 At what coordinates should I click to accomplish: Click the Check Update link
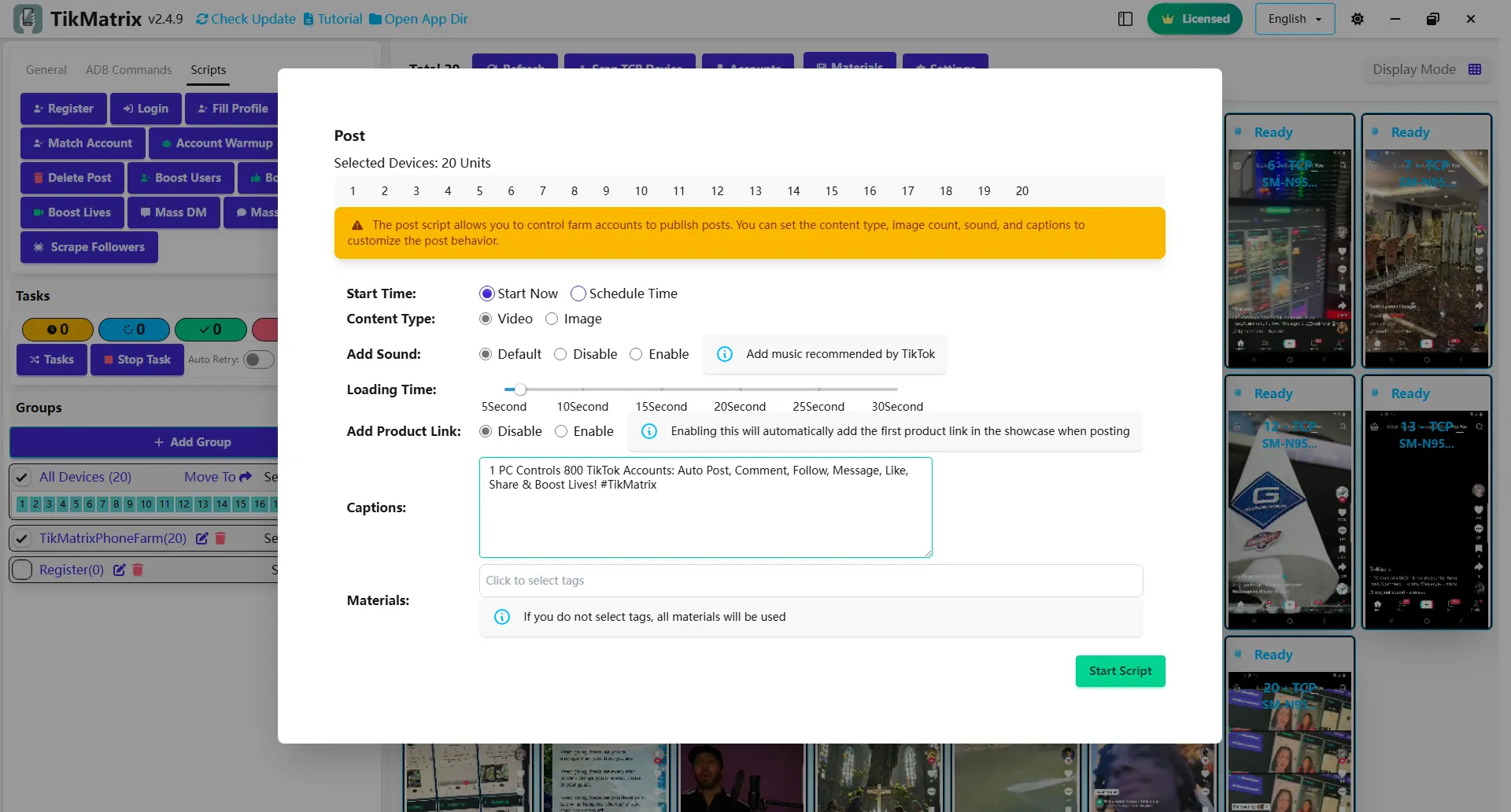pyautogui.click(x=245, y=18)
